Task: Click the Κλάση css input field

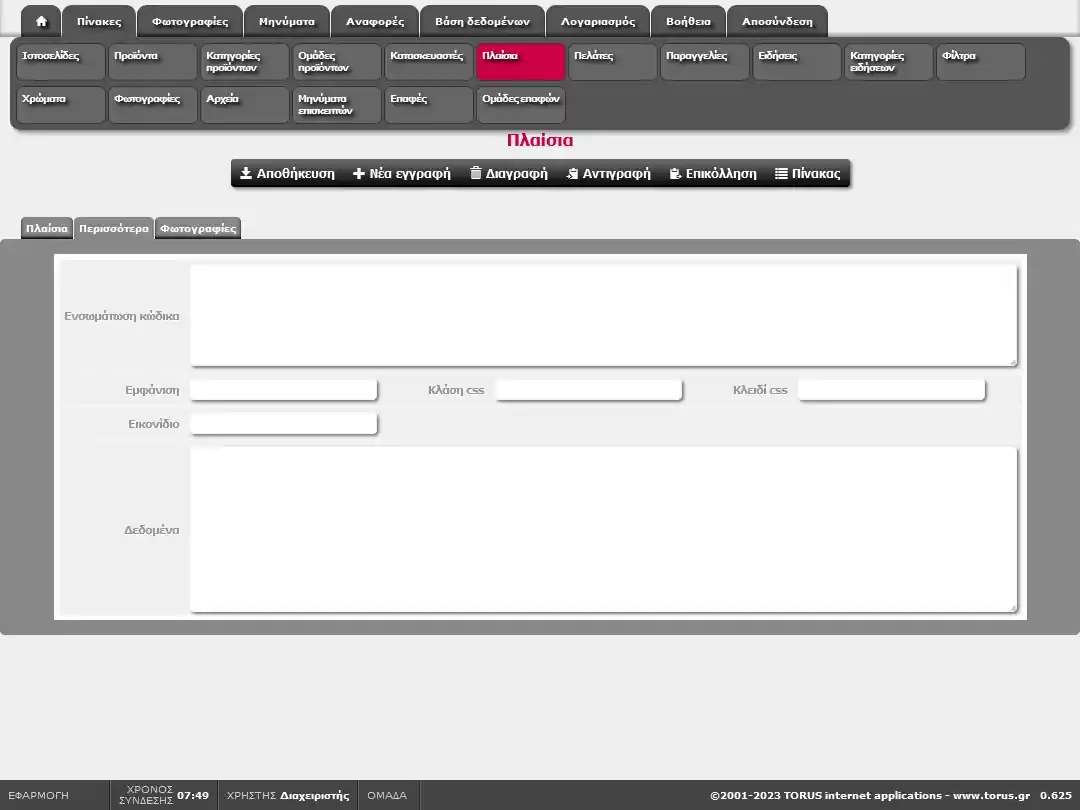Action: pyautogui.click(x=589, y=390)
